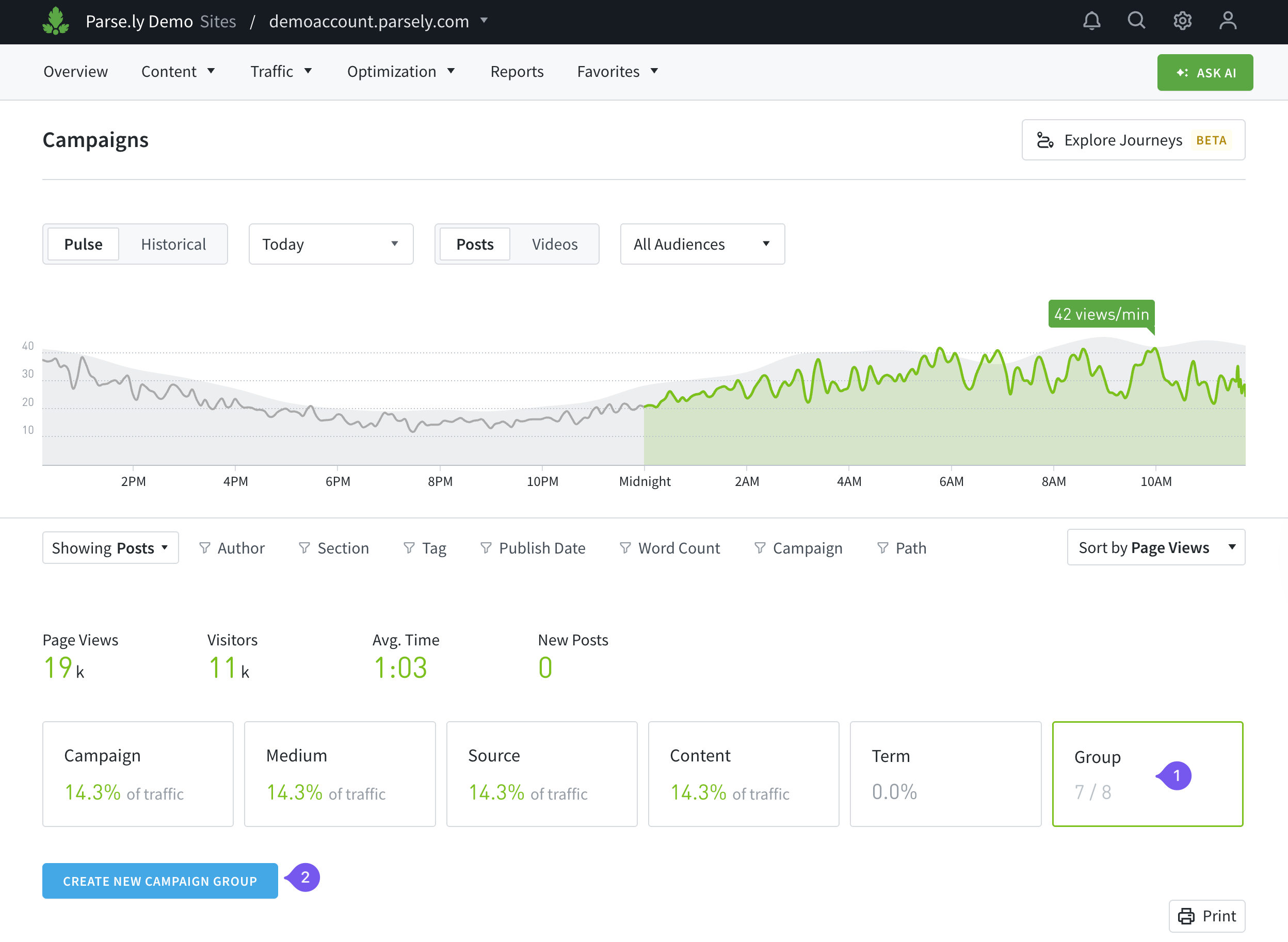This screenshot has height=942, width=1288.
Task: Click Create New Campaign Group button
Action: coord(160,881)
